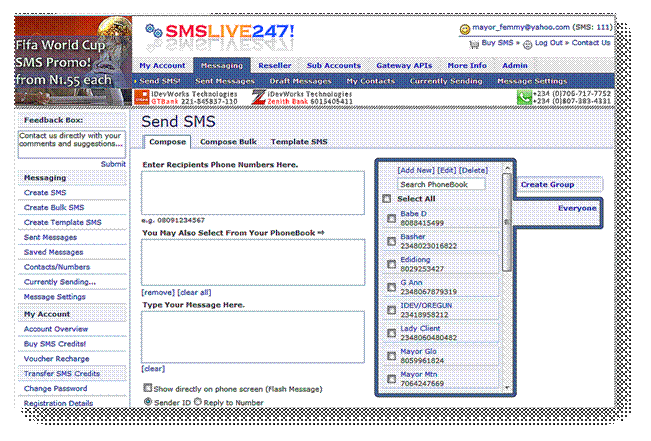Switch to the Compose Bulk tab
Screen dimensions: 651x441
pos(221,142)
